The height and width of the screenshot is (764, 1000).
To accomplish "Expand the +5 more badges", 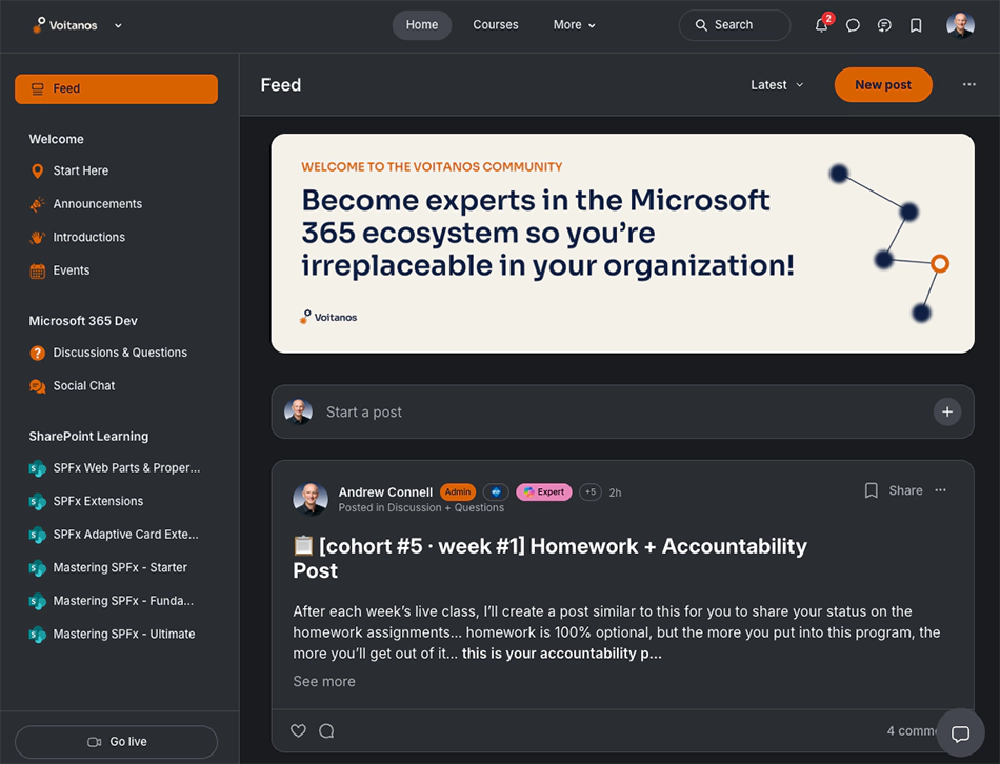I will [590, 492].
